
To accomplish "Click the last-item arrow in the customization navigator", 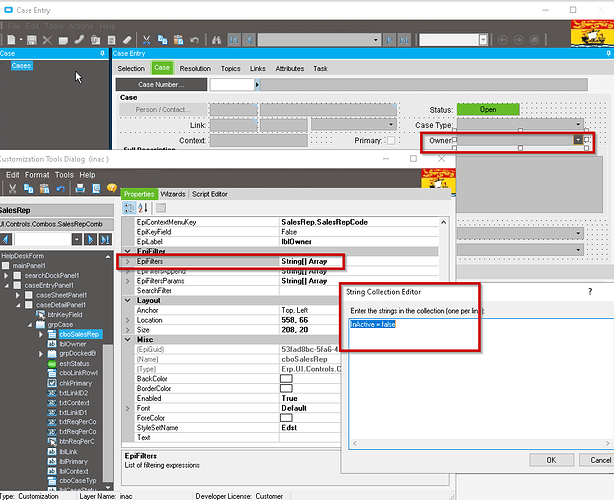I will coord(105,239).
